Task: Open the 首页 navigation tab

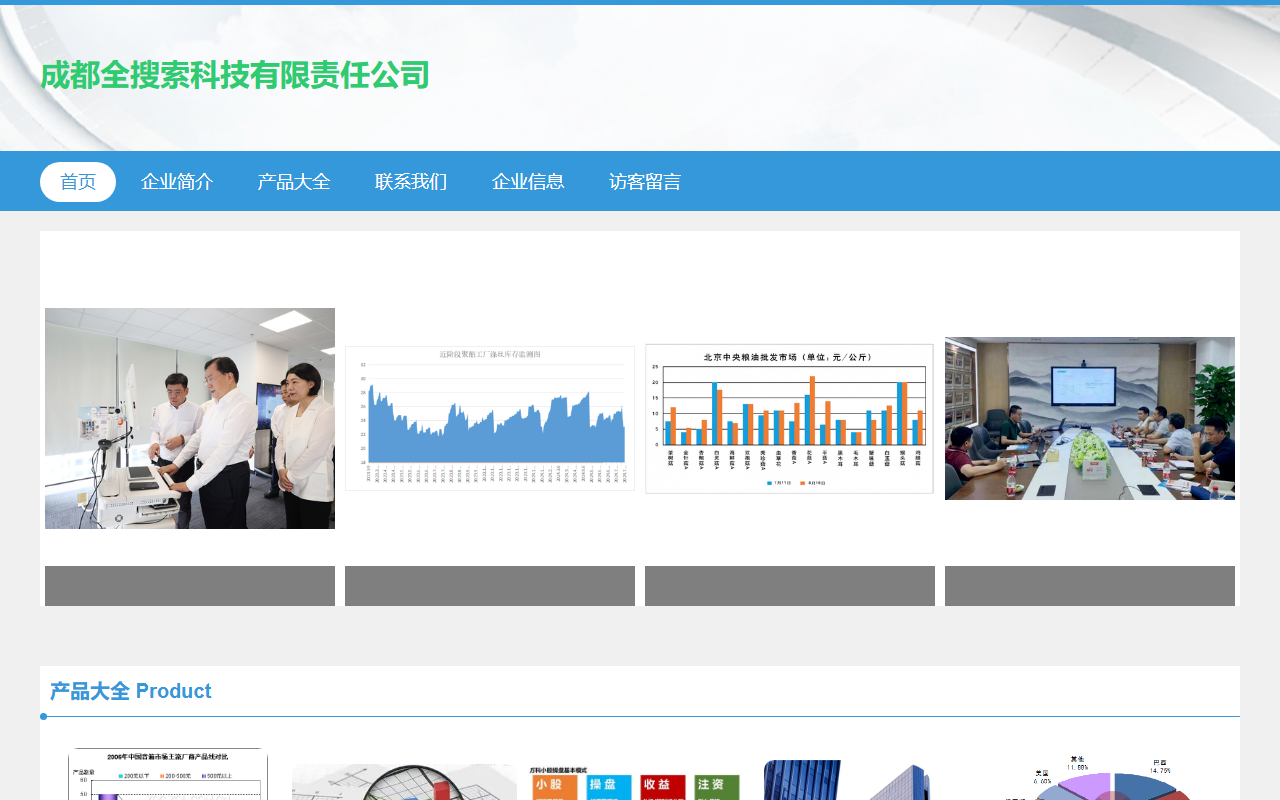Action: [78, 182]
